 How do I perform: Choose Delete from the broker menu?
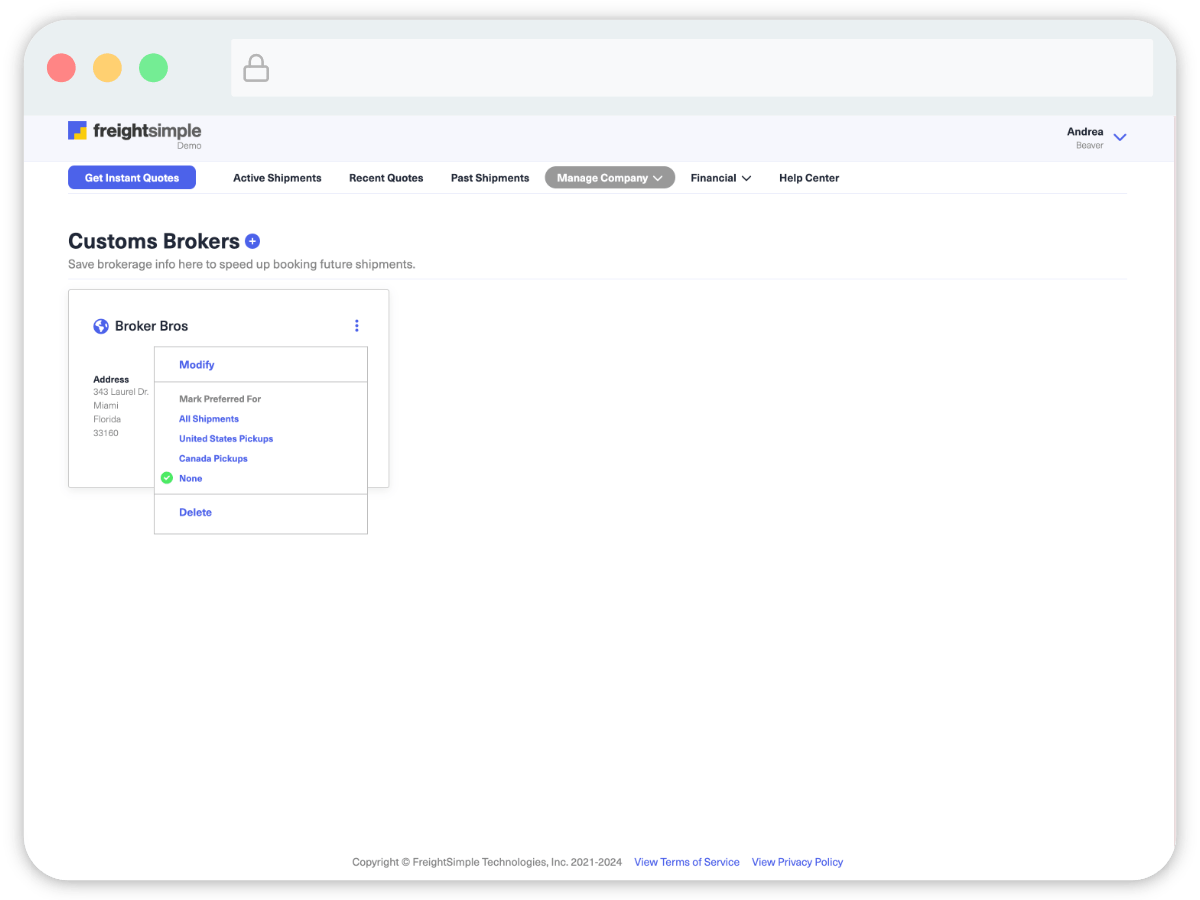pos(195,512)
